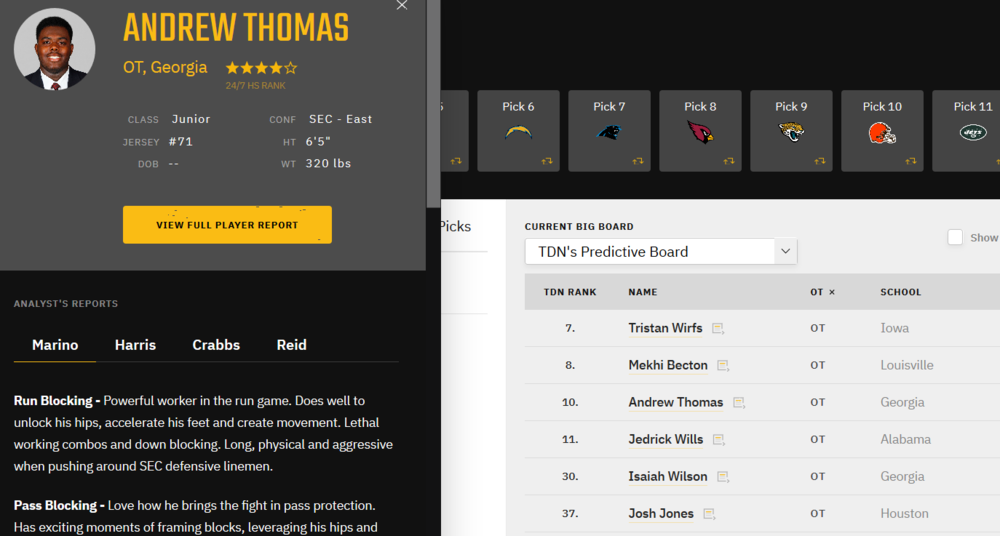This screenshot has width=1000, height=536.
Task: Sort by the NAME column header
Action: (642, 292)
